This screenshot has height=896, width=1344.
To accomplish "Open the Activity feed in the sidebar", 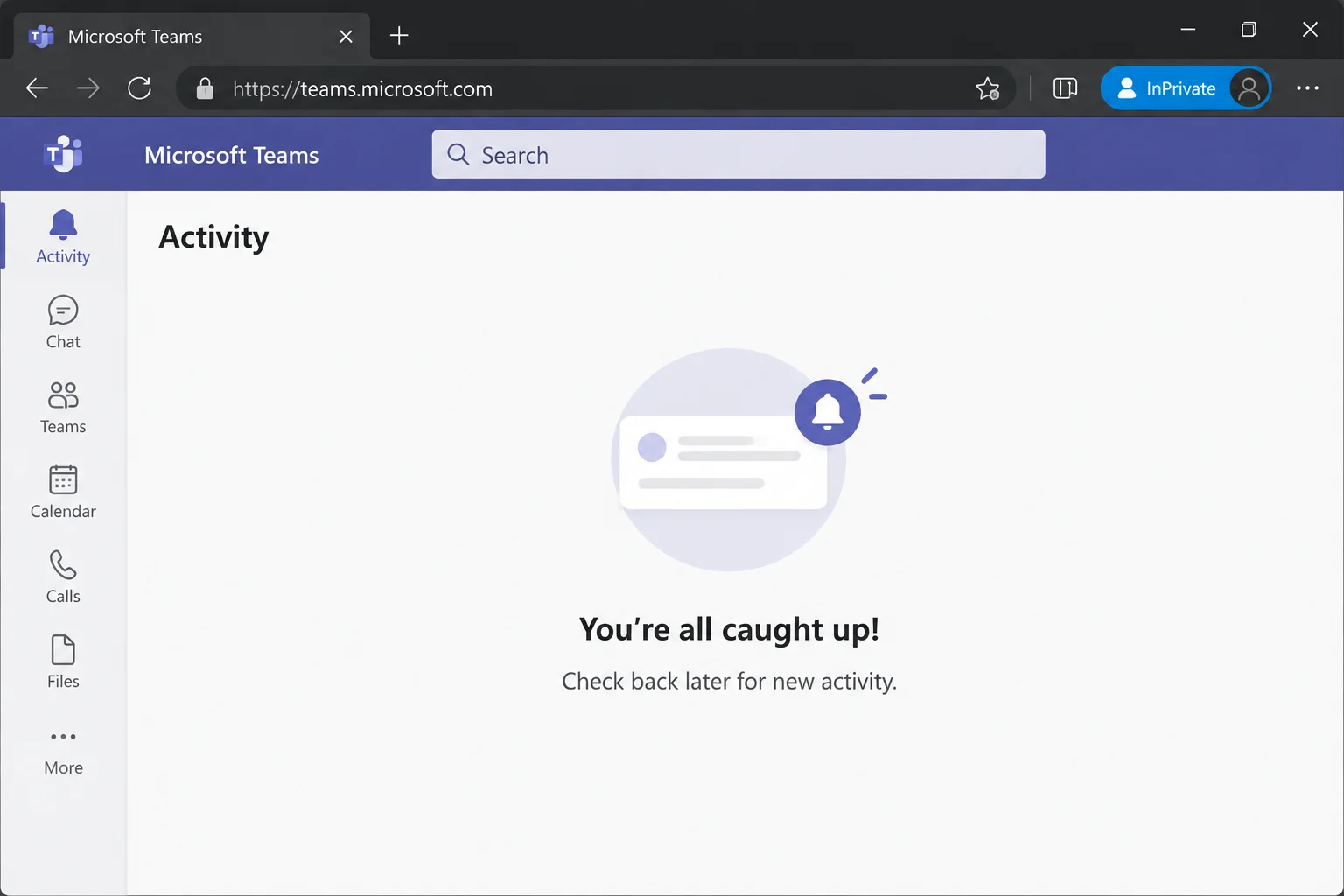I will (63, 236).
